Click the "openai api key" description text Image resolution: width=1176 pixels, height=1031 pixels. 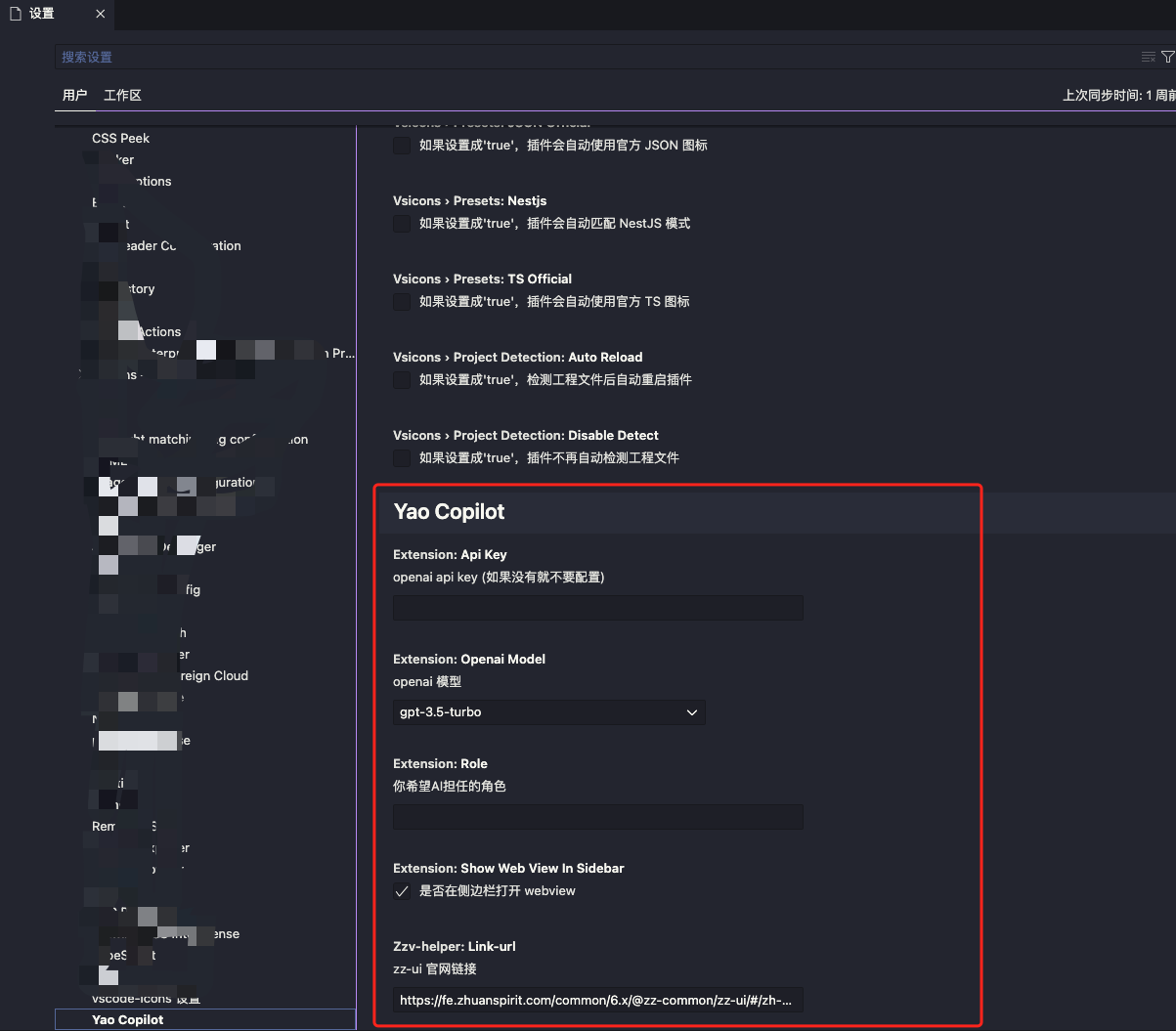click(499, 577)
